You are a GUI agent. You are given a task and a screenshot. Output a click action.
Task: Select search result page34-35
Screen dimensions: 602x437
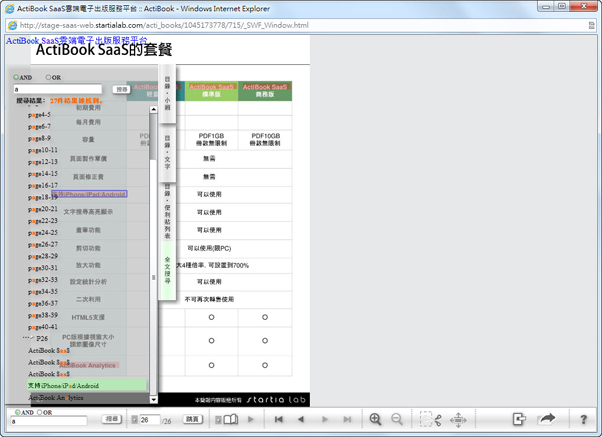tap(43, 291)
